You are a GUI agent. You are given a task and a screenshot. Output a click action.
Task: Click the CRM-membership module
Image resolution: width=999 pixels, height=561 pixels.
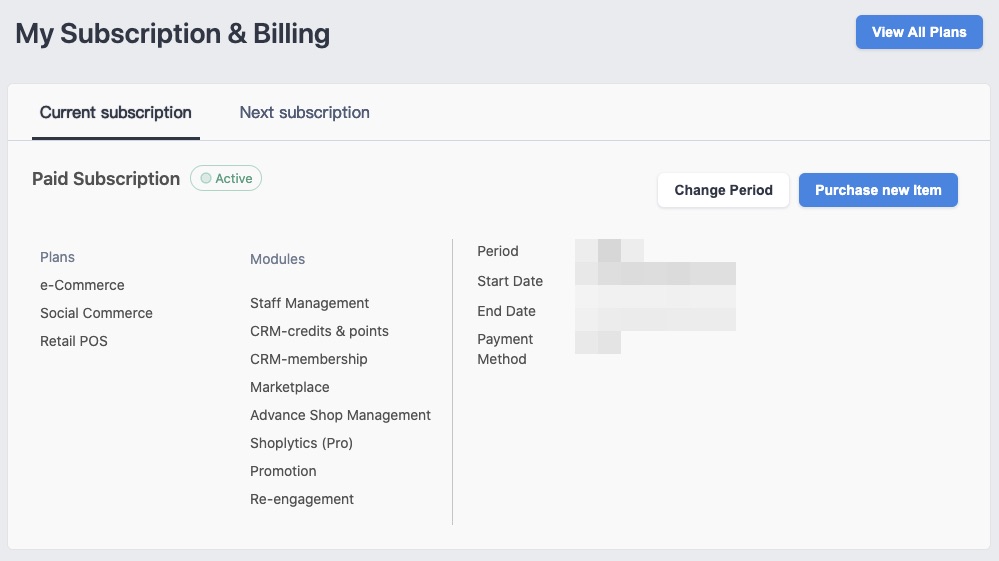(x=308, y=359)
